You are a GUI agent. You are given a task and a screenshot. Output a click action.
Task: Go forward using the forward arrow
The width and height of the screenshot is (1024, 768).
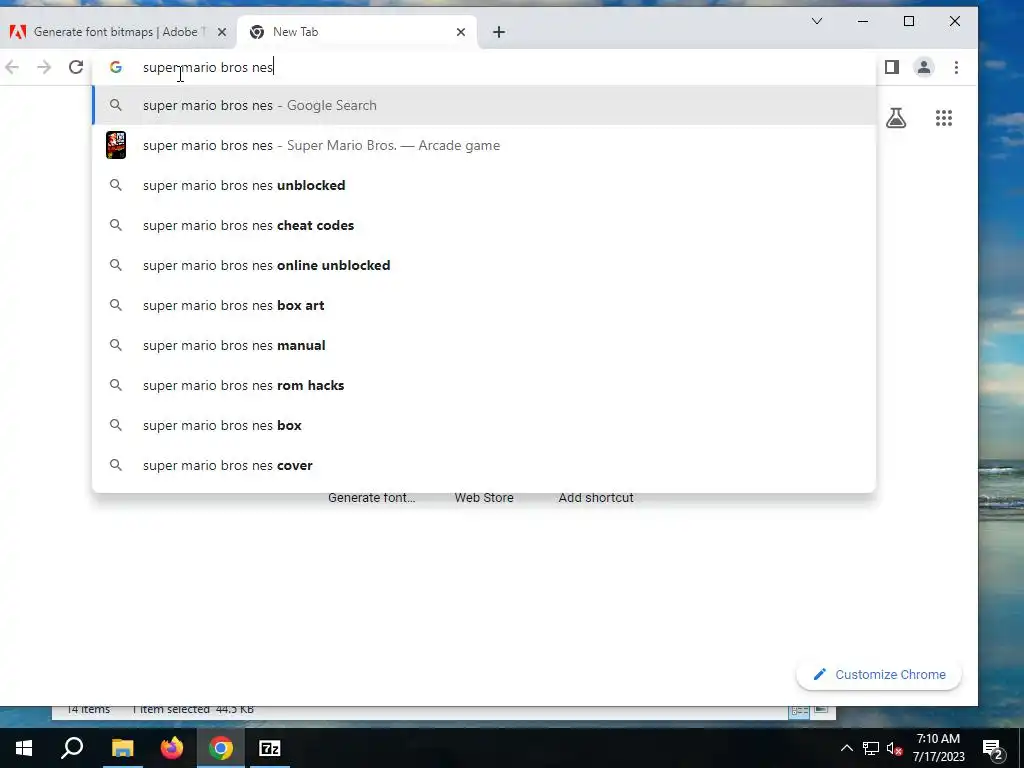(x=44, y=67)
